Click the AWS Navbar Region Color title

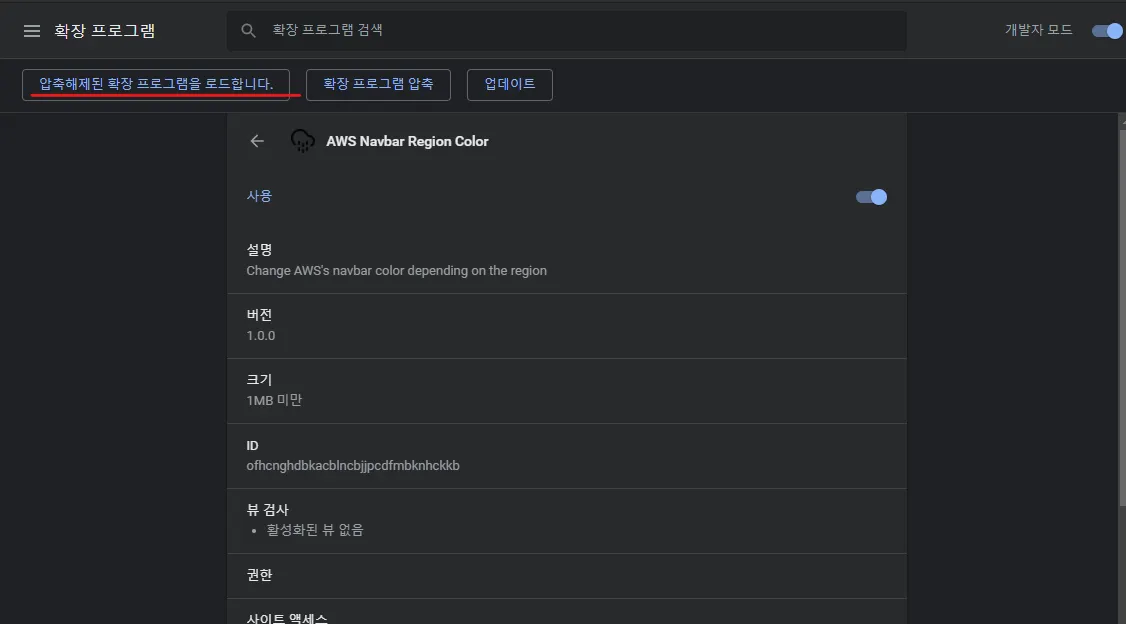[407, 141]
